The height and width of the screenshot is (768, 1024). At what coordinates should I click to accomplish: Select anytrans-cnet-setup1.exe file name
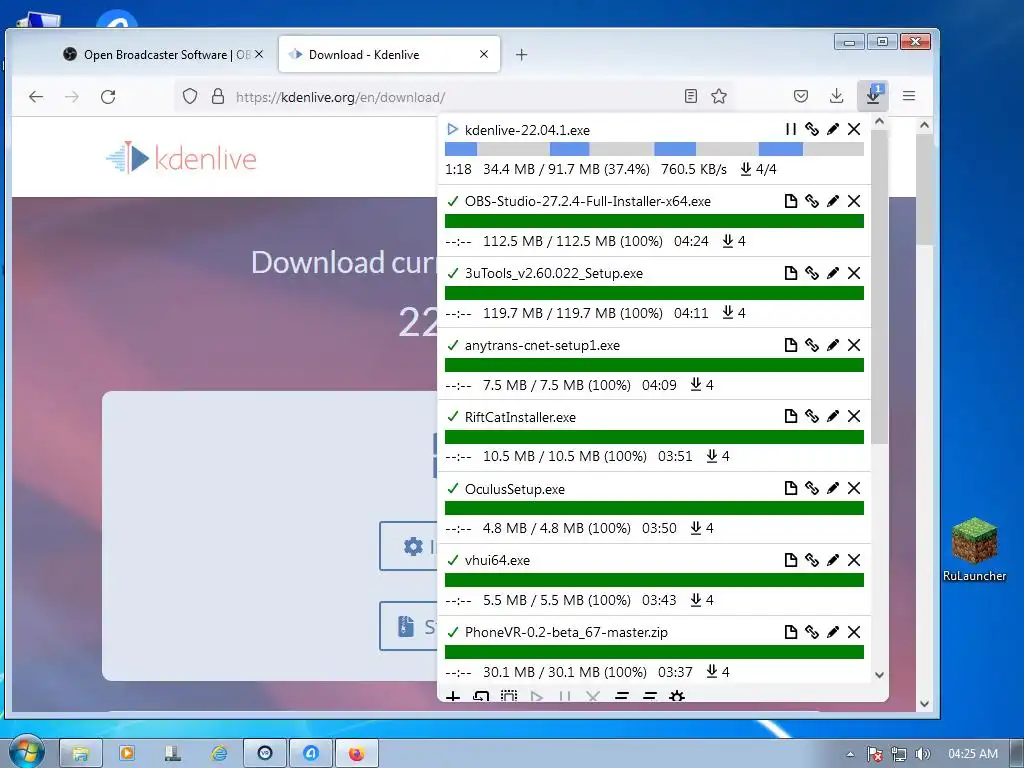click(x=542, y=345)
